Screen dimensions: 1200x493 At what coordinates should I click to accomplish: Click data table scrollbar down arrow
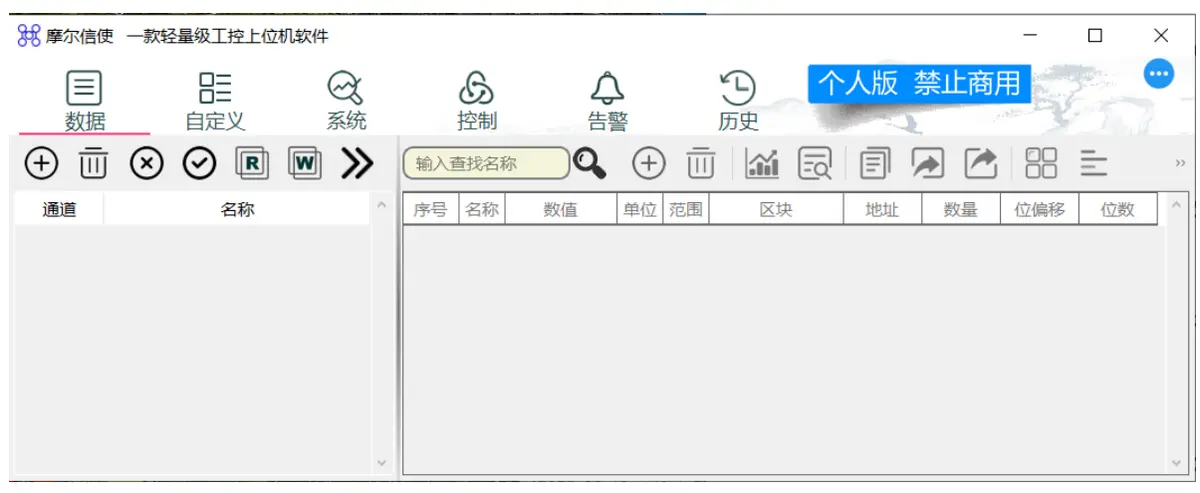tap(1176, 464)
